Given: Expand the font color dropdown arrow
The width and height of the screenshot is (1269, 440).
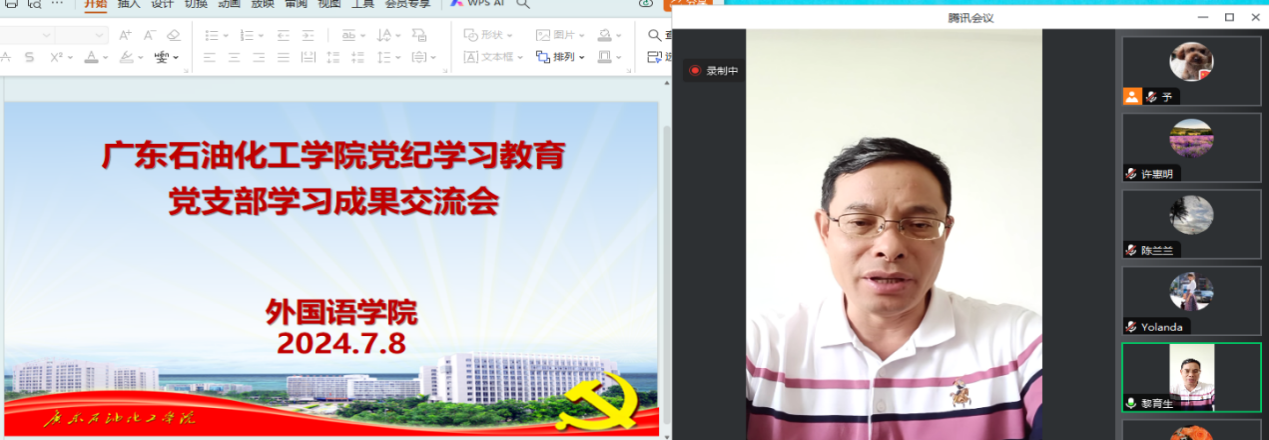Looking at the screenshot, I should 104,58.
